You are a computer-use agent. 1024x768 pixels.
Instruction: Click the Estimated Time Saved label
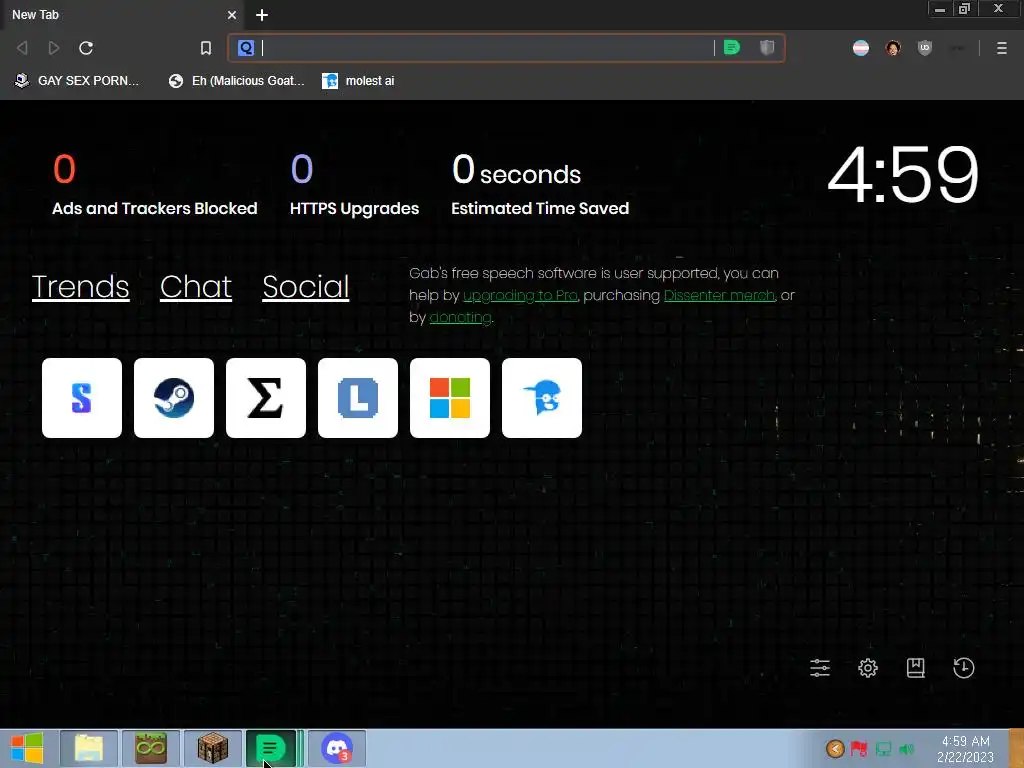[x=540, y=208]
